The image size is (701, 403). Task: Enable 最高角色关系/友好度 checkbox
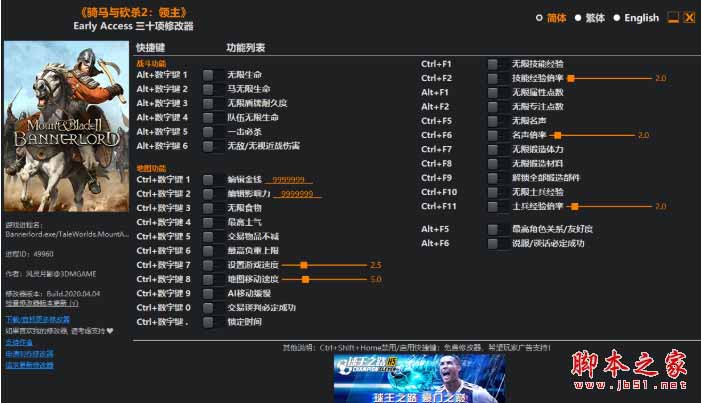coord(492,229)
